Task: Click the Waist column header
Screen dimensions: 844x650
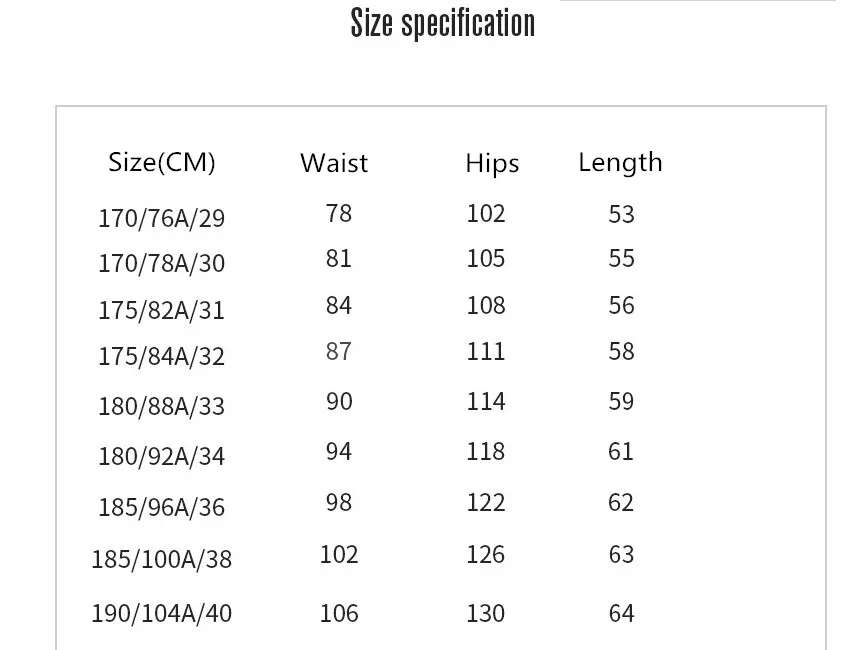Action: tap(334, 162)
